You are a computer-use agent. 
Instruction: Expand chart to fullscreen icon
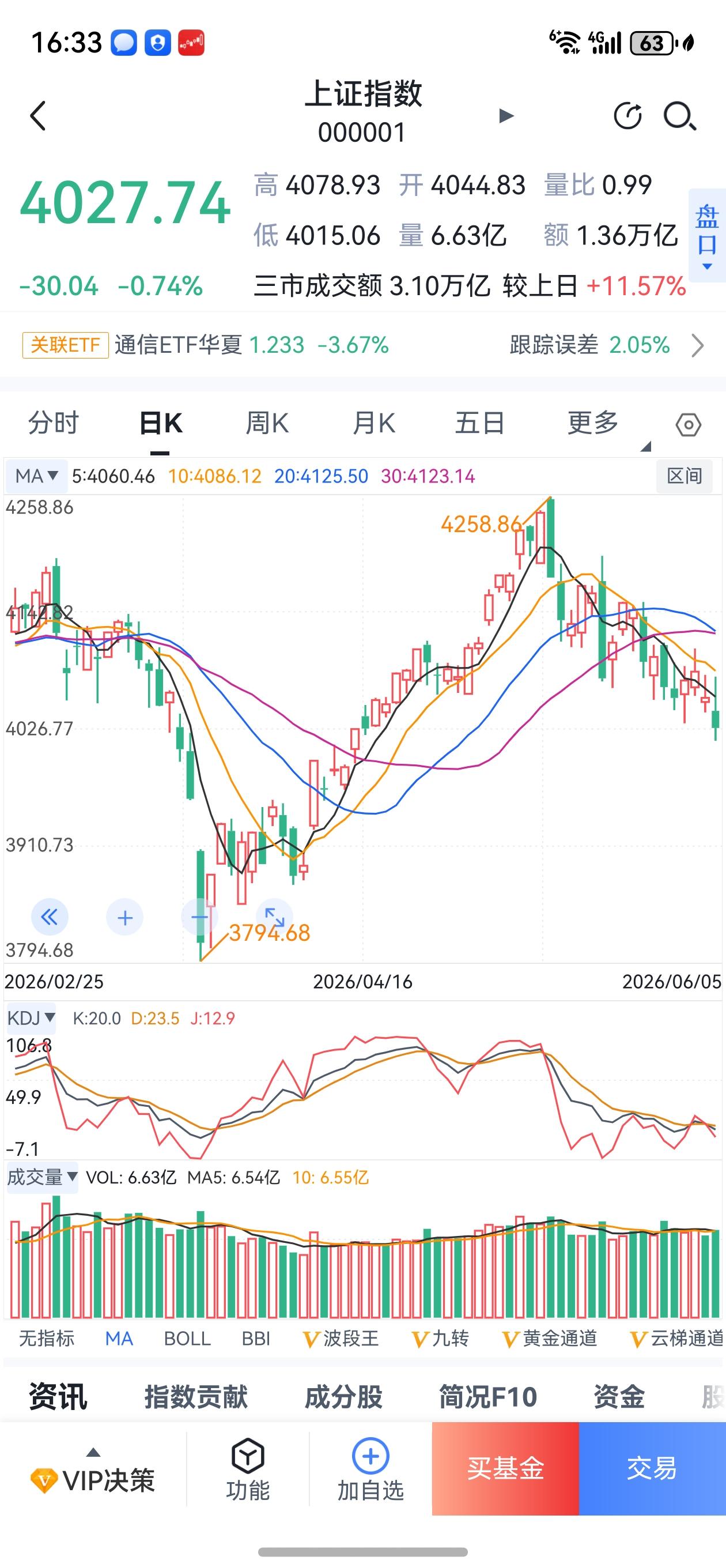(274, 917)
